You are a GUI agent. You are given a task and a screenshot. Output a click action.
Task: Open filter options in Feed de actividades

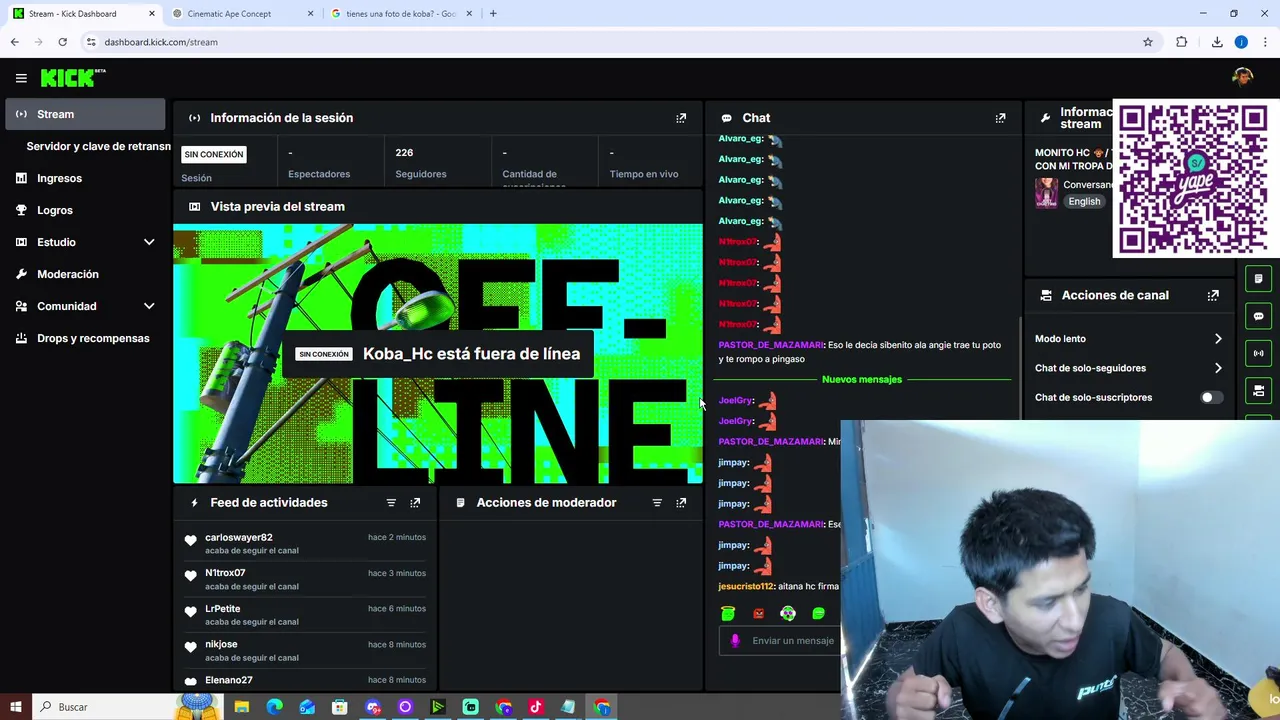[x=391, y=503]
